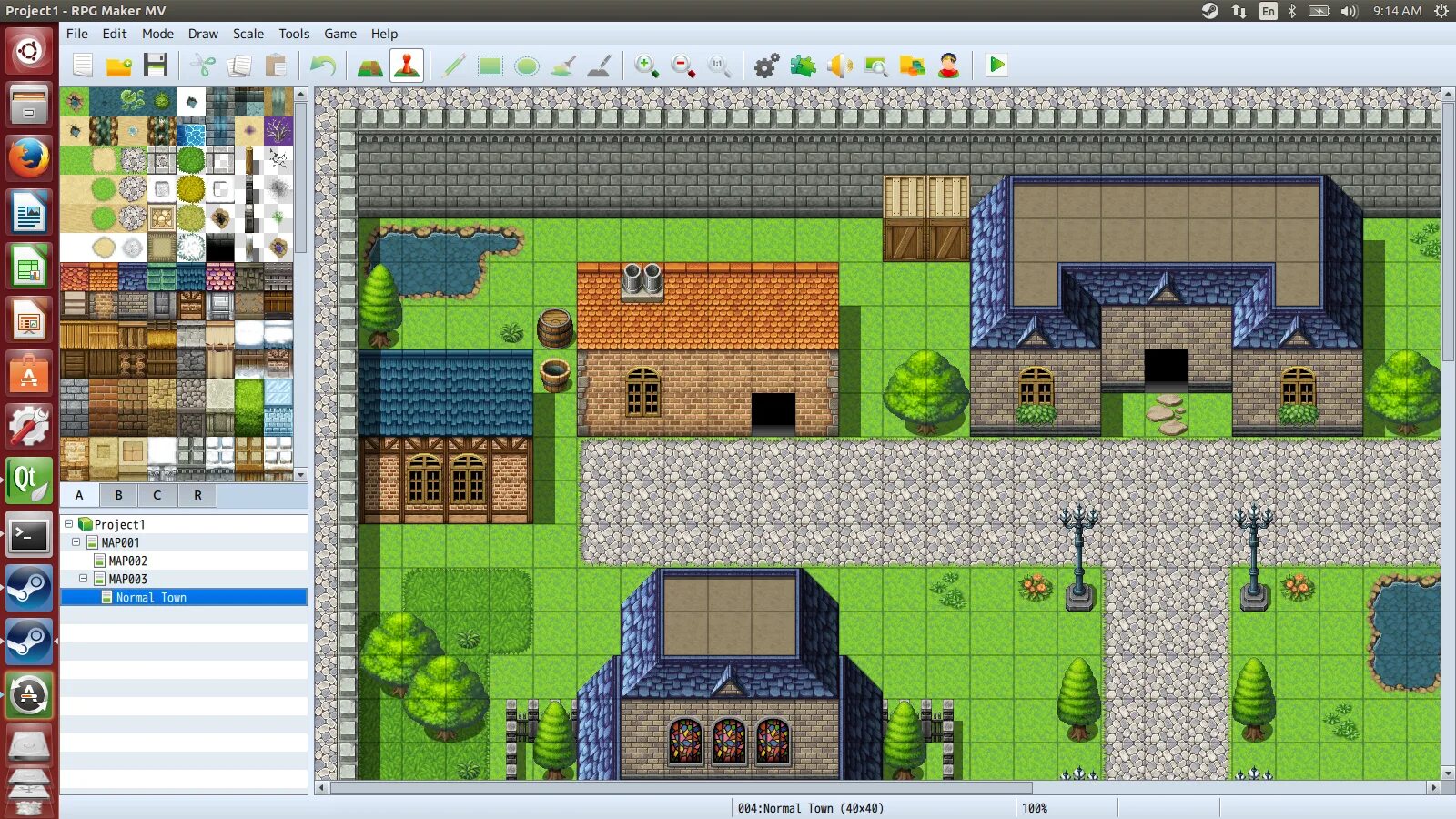Screen dimensions: 1456x819
Task: Open the Tools menu
Action: (x=294, y=34)
